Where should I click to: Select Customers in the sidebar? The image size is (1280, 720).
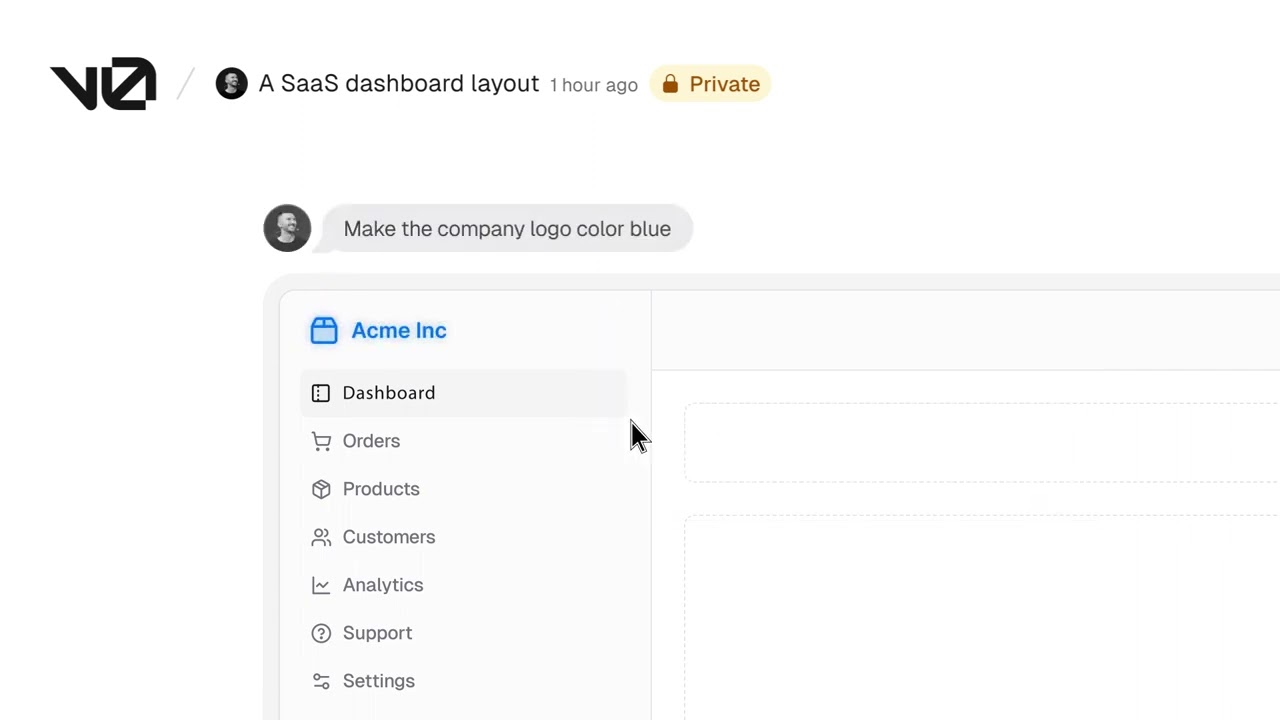click(x=389, y=537)
